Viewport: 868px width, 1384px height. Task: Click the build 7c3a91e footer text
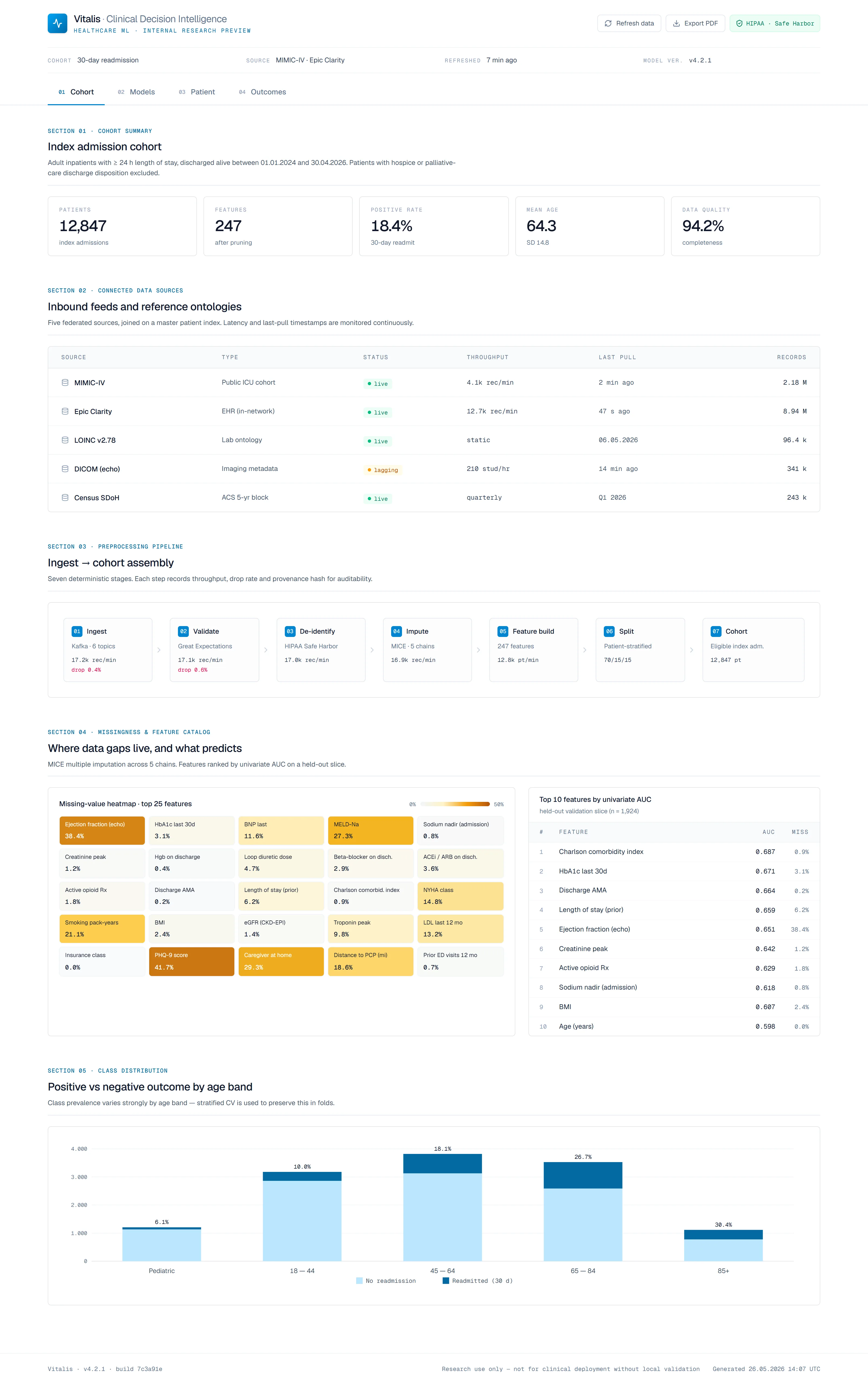click(x=139, y=1369)
